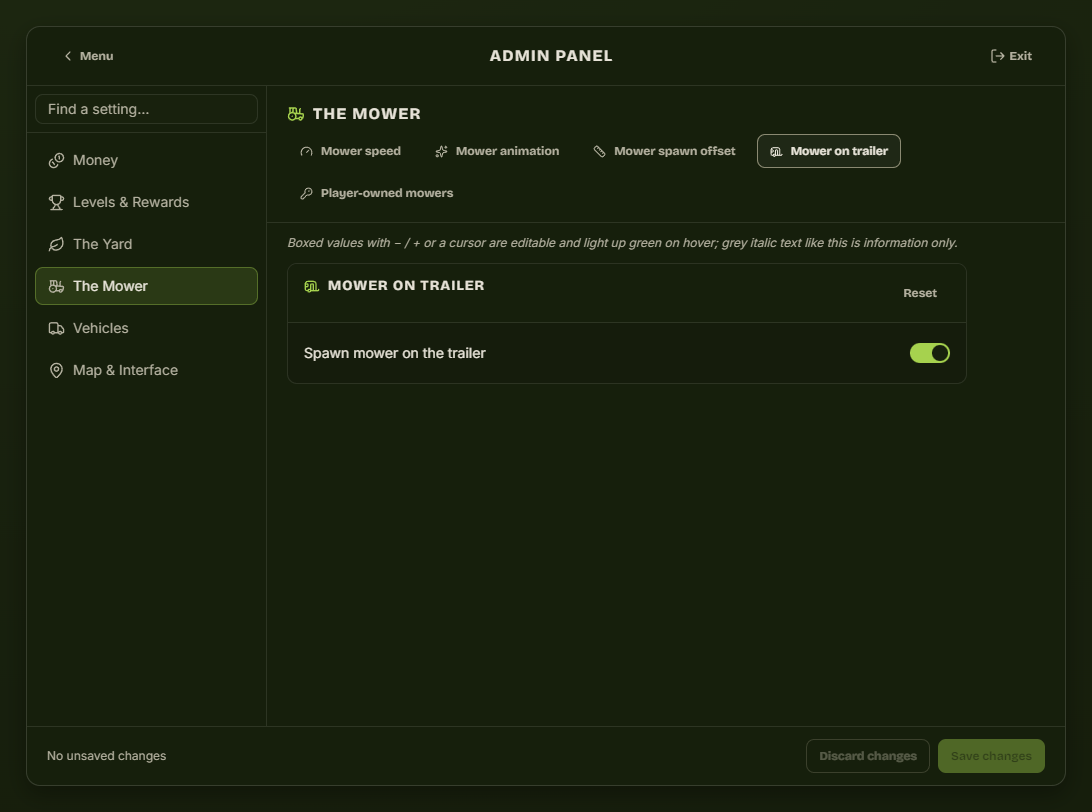Screen dimensions: 1092x812
Task: Click the trailer icon on Mower on trailer tab
Action: pyautogui.click(x=777, y=152)
